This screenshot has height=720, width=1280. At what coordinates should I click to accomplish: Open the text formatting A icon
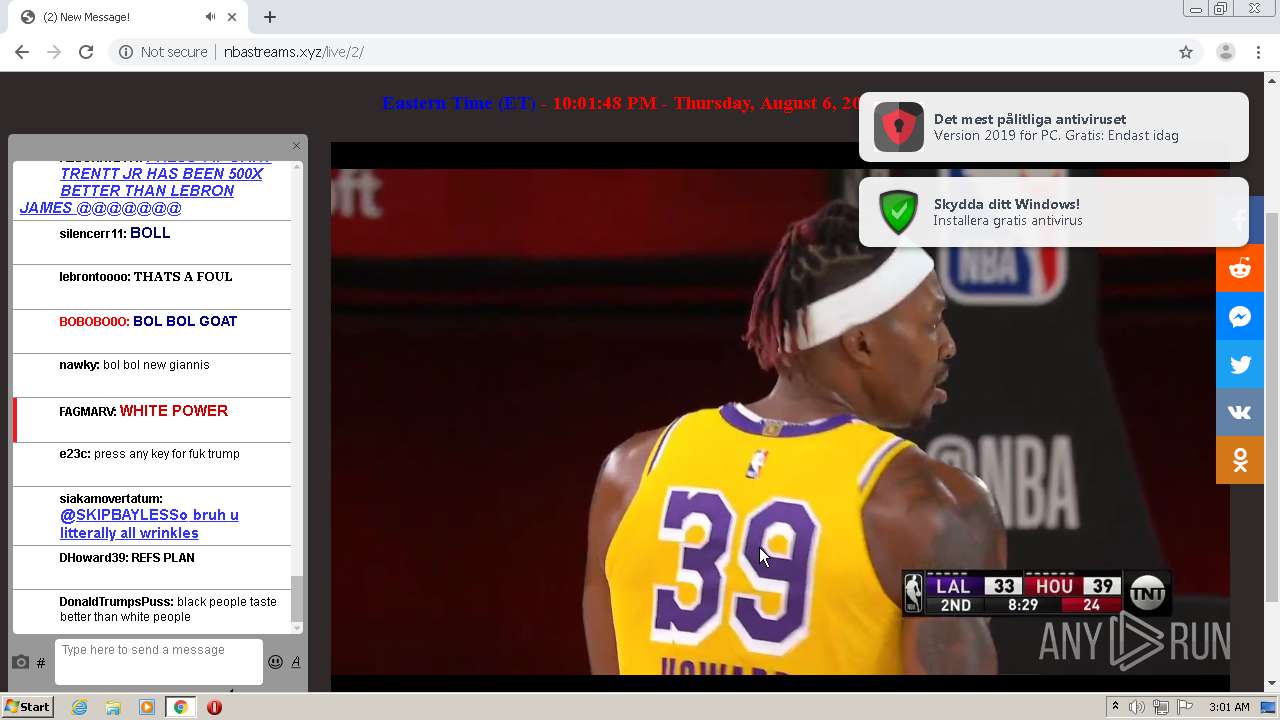(x=296, y=662)
